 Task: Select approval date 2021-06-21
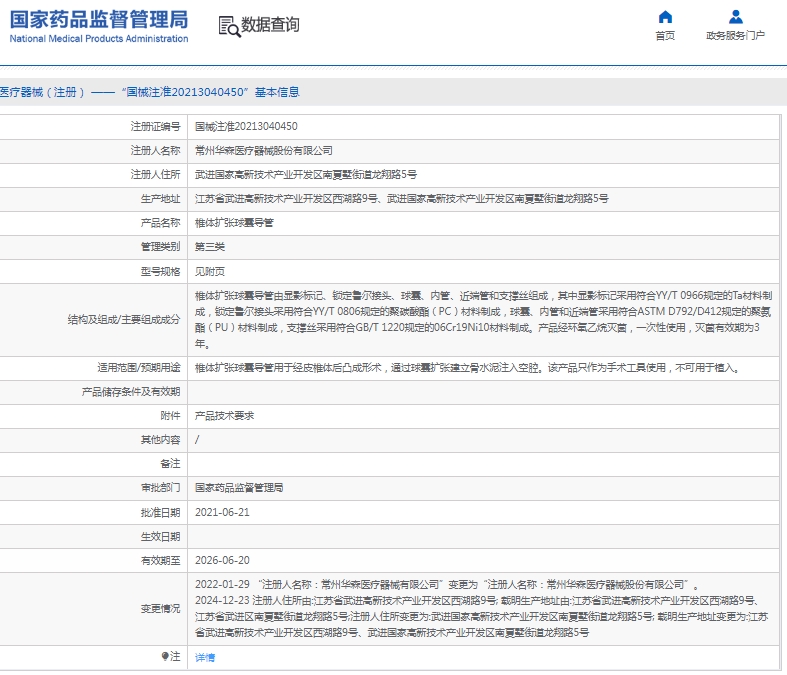[x=222, y=512]
